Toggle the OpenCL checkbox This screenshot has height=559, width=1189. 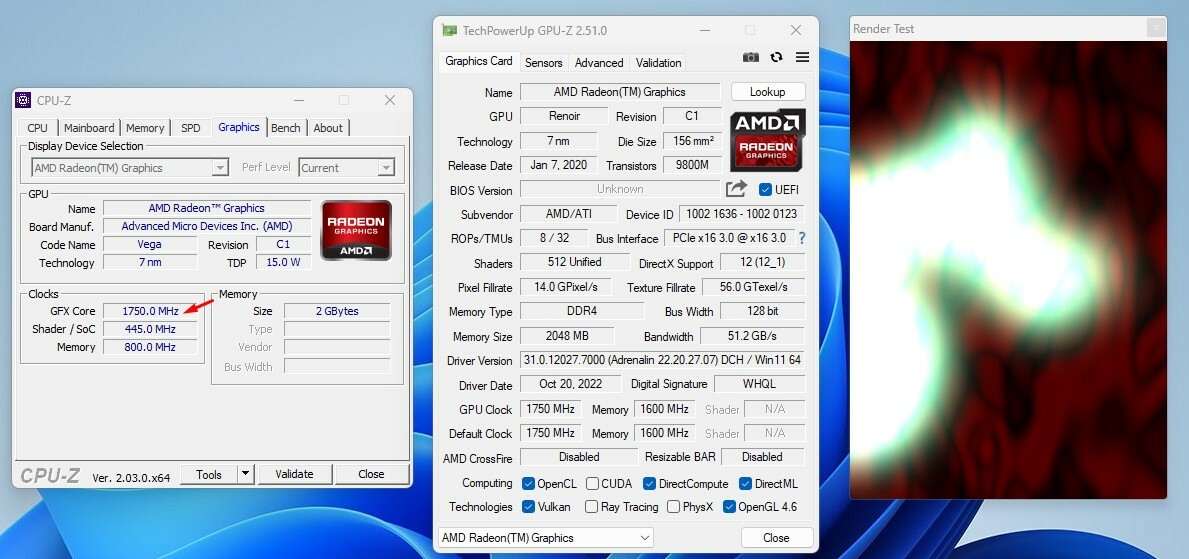[x=529, y=483]
